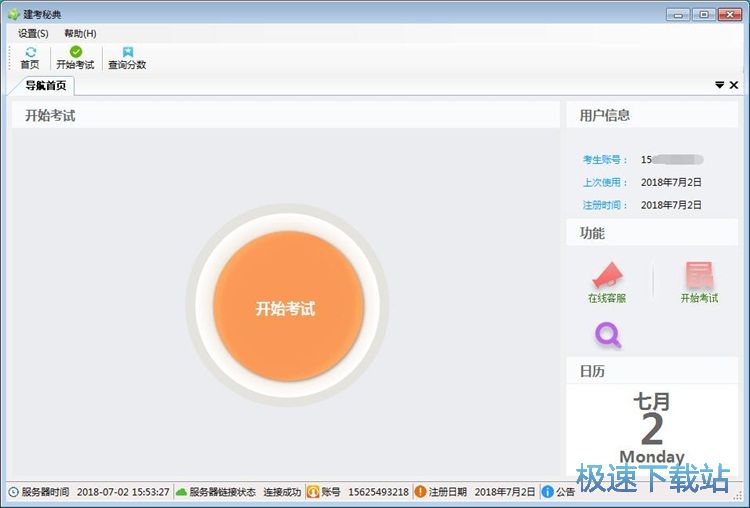Click the green checkmark 开始考试 toolbar icon
This screenshot has width=750, height=508.
coord(76,52)
